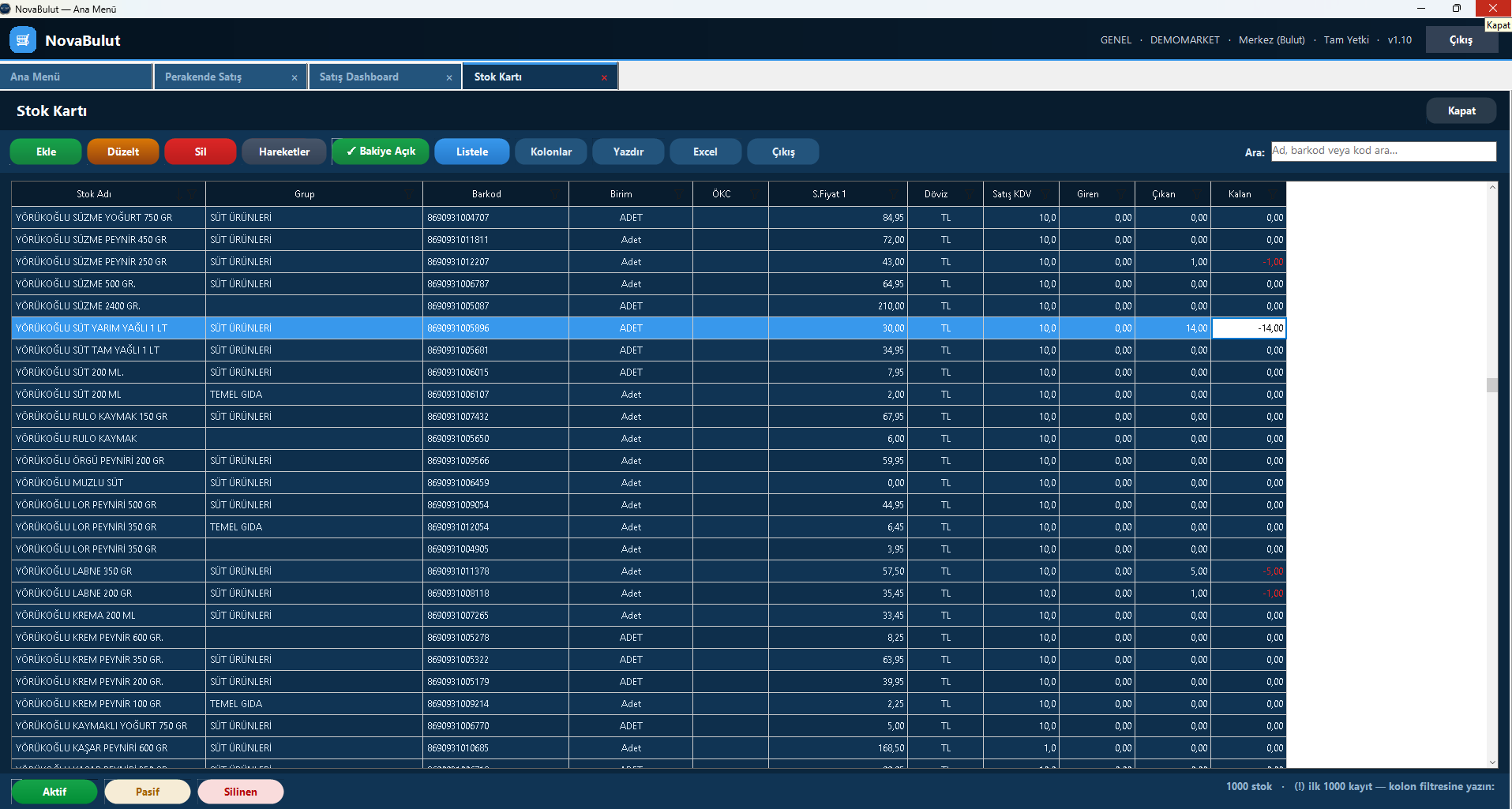The image size is (1512, 809).
Task: Close the Satış Dashboard tab
Action: [449, 77]
